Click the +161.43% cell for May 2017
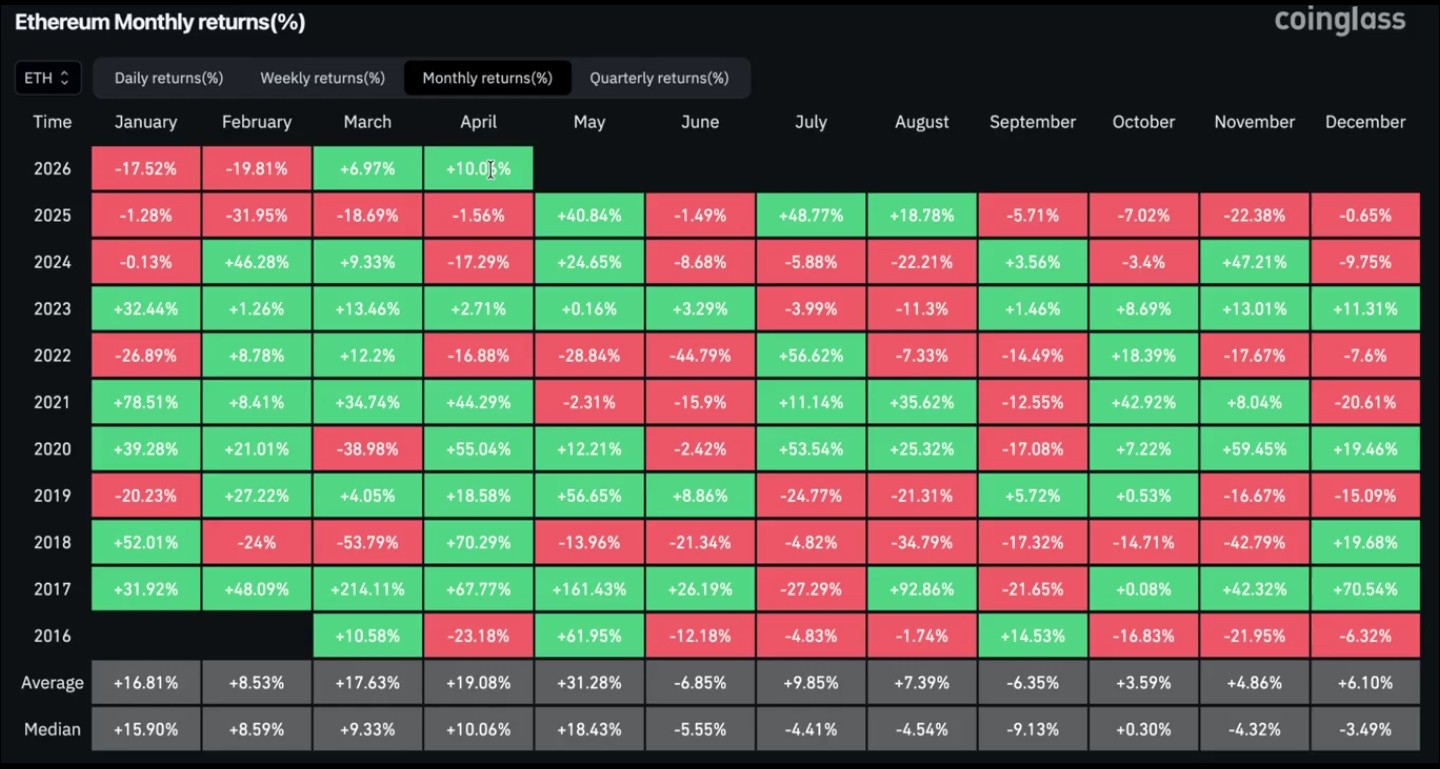The width and height of the screenshot is (1440, 769). click(x=590, y=589)
